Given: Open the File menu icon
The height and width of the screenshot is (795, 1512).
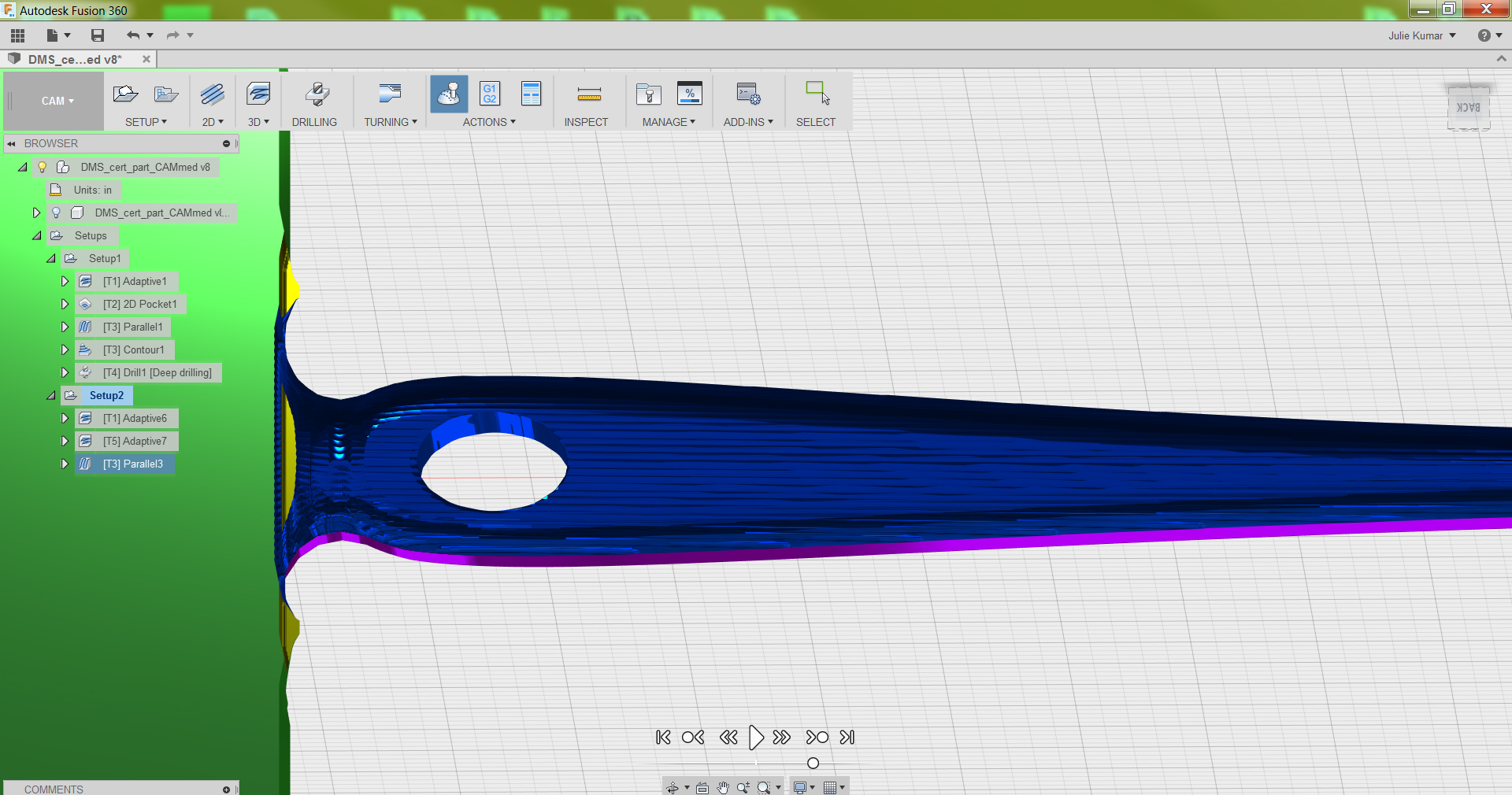Looking at the screenshot, I should pos(53,35).
